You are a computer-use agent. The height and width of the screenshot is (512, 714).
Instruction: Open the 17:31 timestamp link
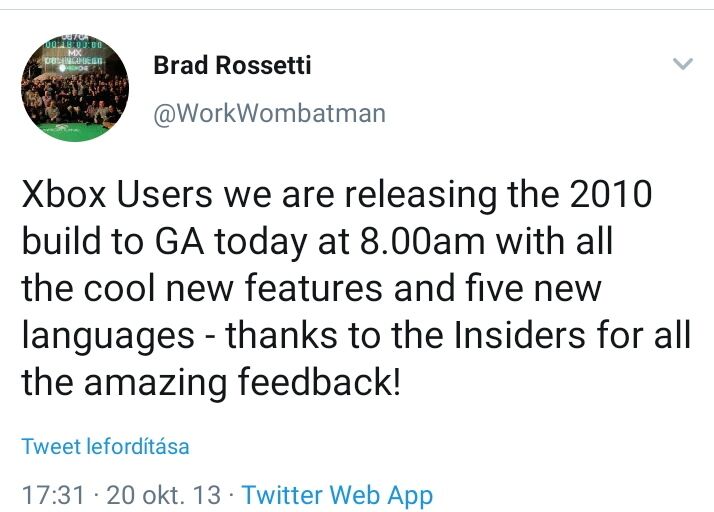point(52,494)
